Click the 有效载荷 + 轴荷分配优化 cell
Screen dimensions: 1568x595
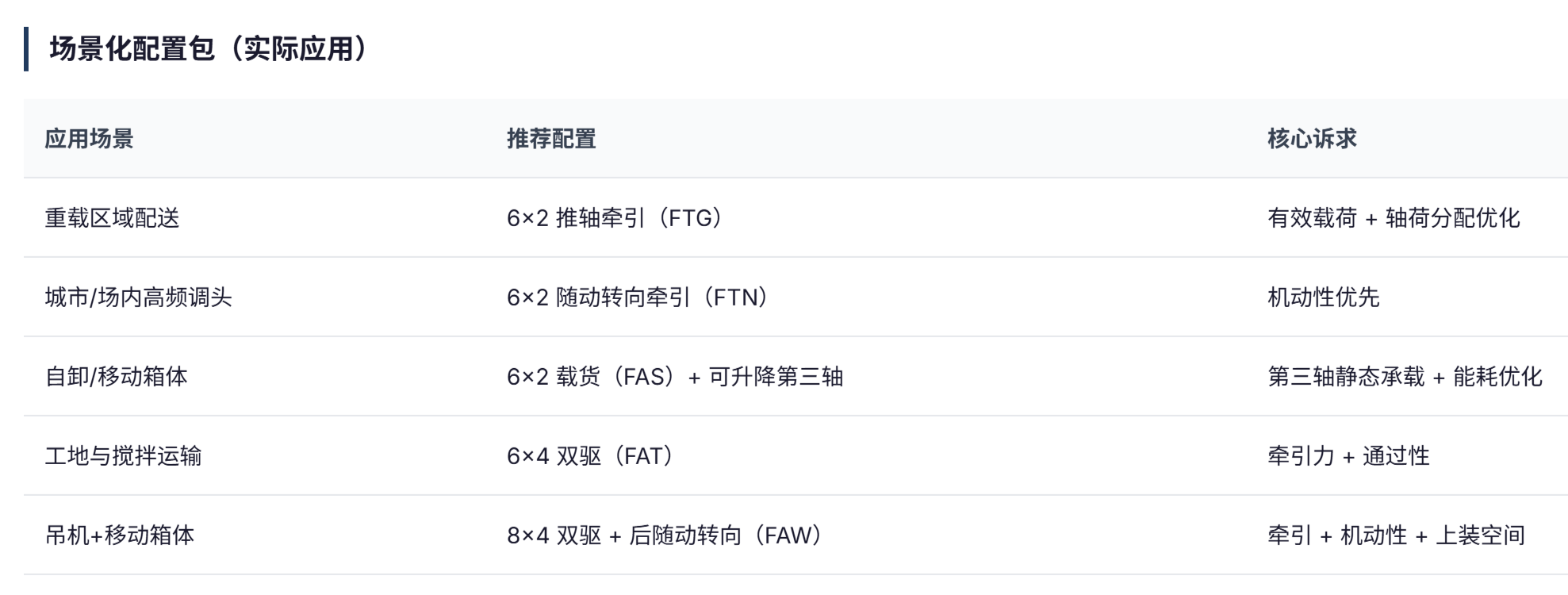point(1394,218)
